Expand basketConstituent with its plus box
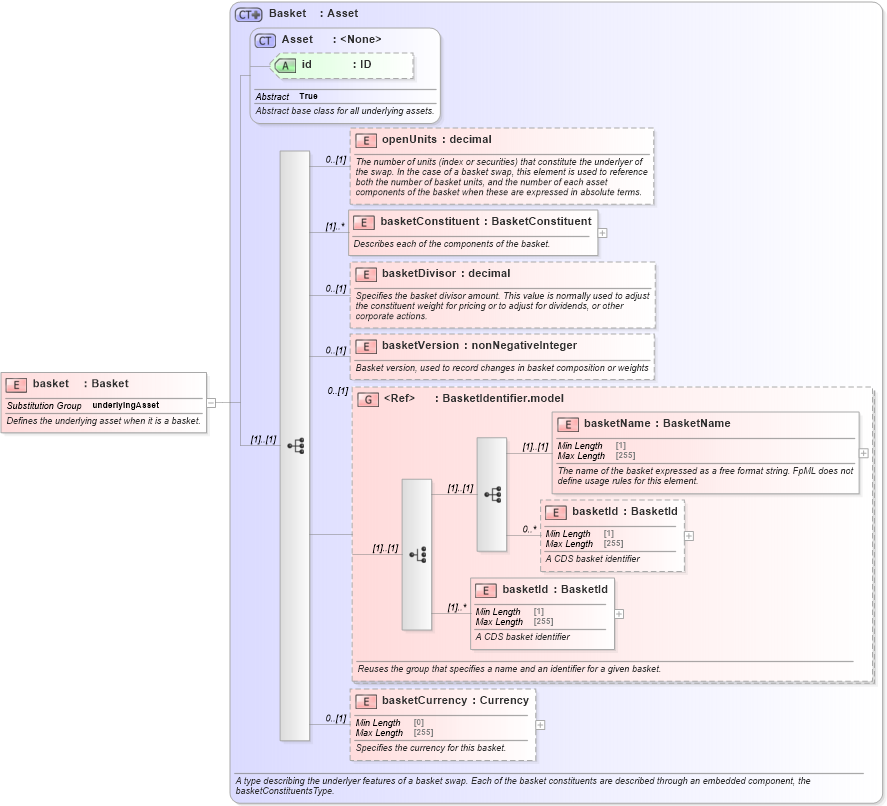887x806 pixels. tap(602, 232)
